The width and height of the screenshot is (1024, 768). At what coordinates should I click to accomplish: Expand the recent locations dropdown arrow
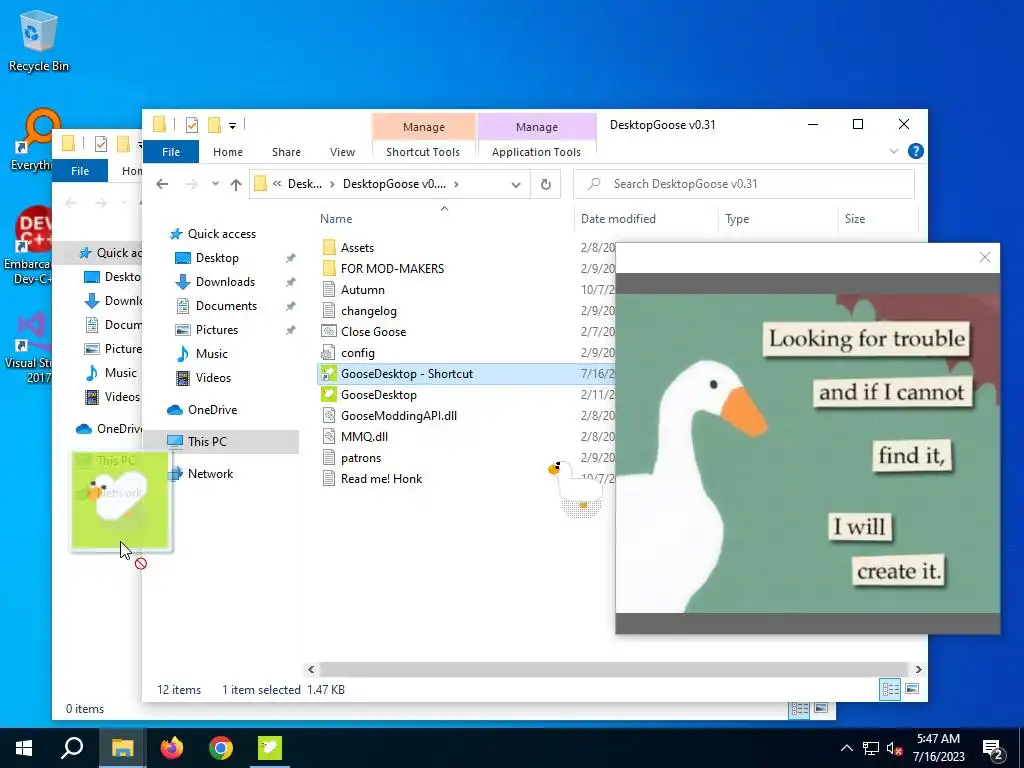click(216, 184)
